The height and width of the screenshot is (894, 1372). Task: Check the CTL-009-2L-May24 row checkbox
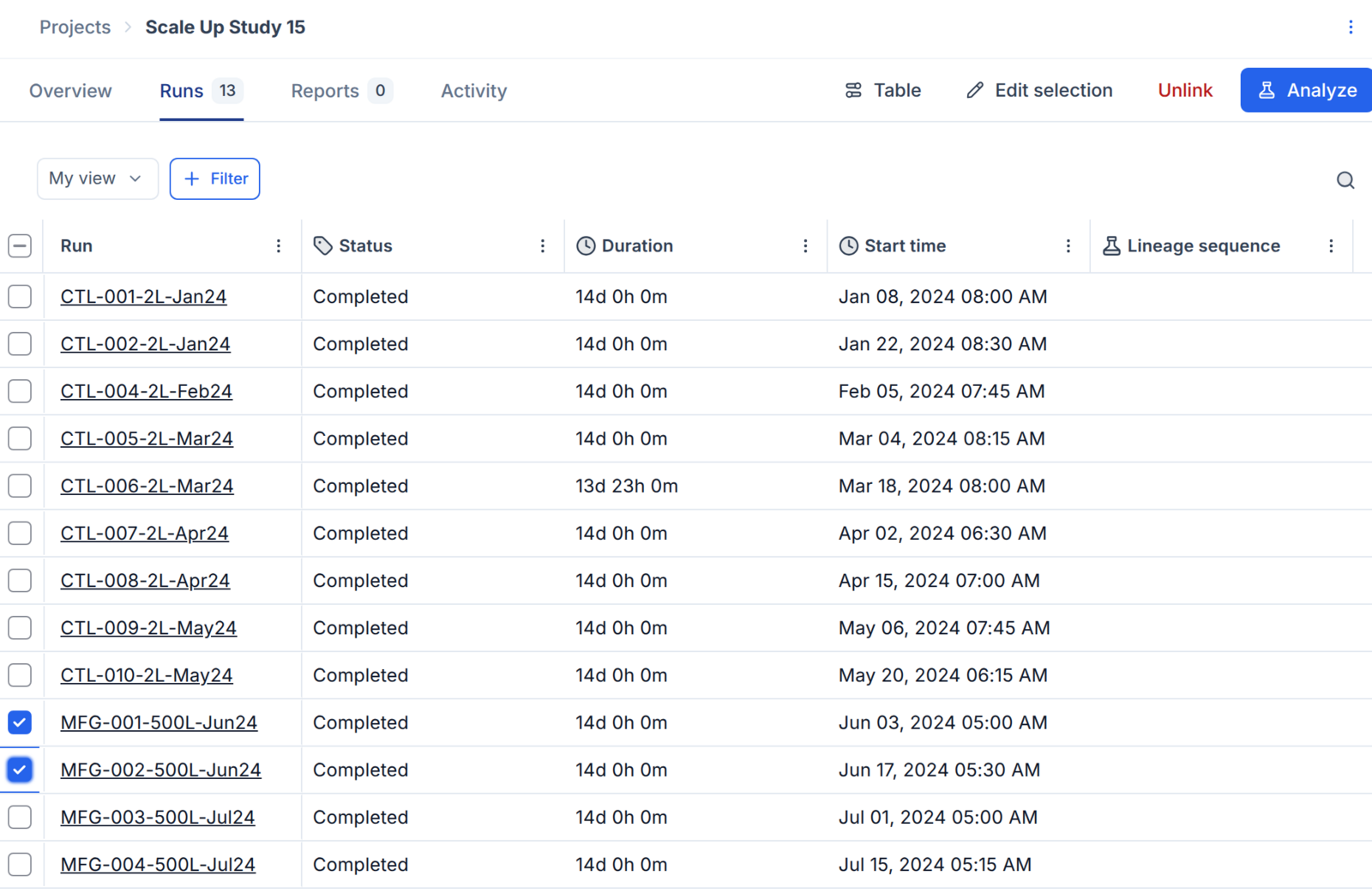tap(20, 628)
